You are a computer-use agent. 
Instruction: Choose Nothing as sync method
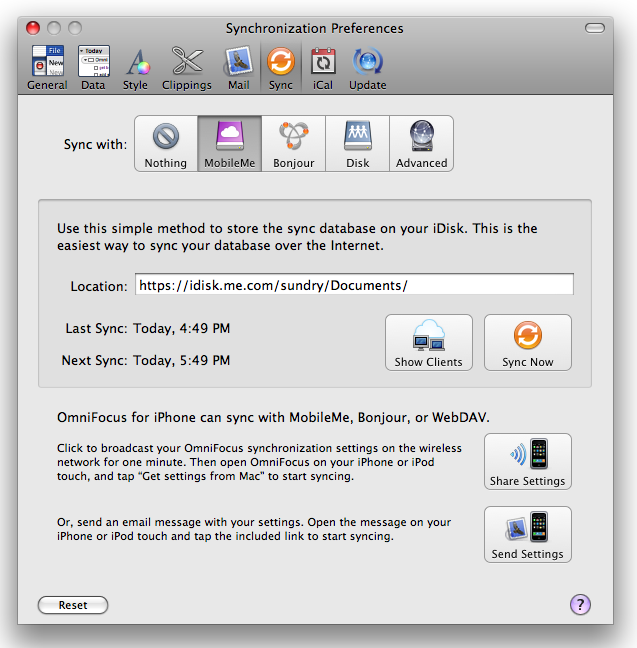click(166, 144)
